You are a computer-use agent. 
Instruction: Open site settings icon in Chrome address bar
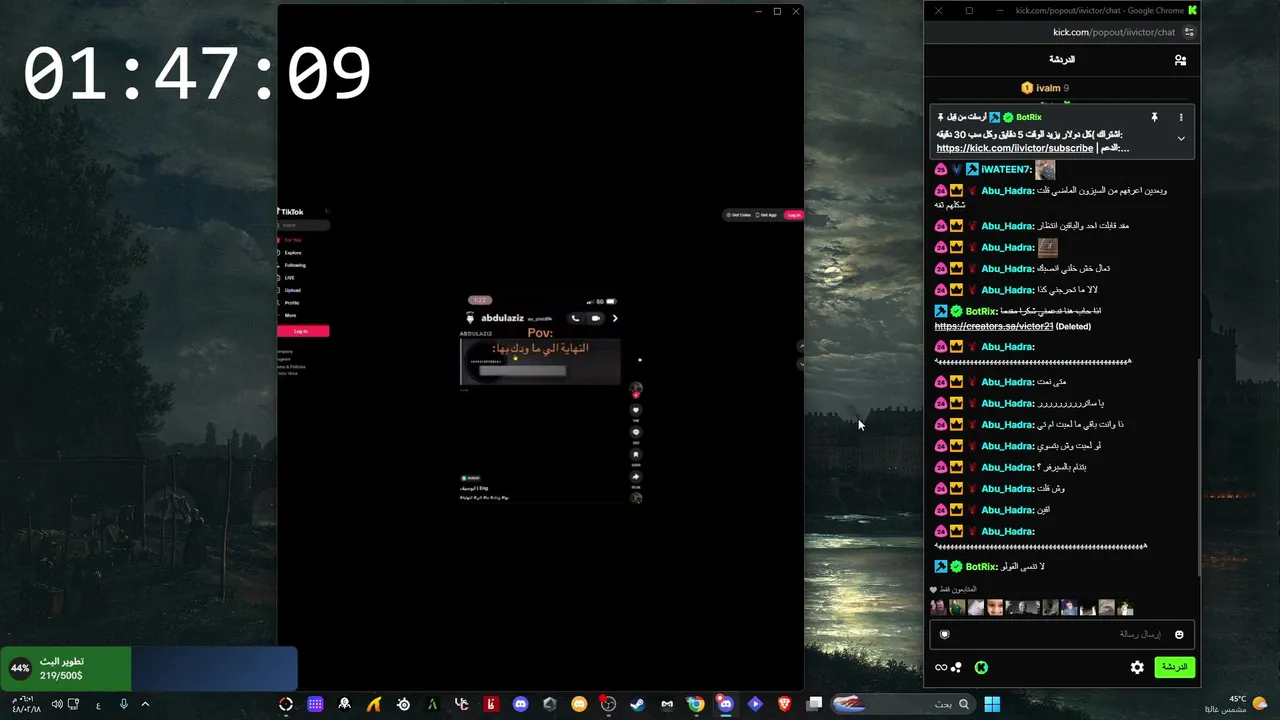(1189, 32)
